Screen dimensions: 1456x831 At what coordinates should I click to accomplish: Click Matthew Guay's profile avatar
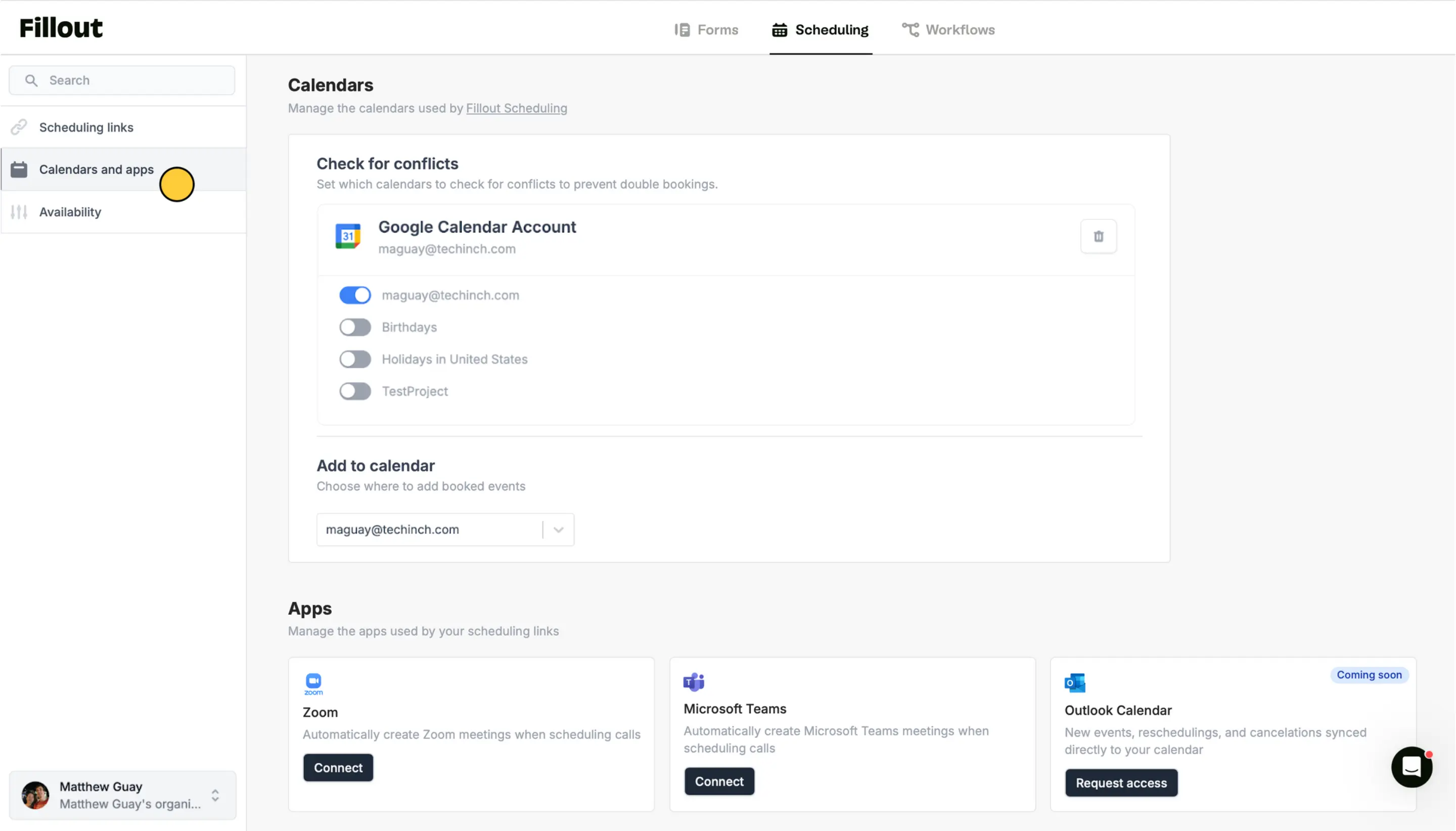(35, 795)
